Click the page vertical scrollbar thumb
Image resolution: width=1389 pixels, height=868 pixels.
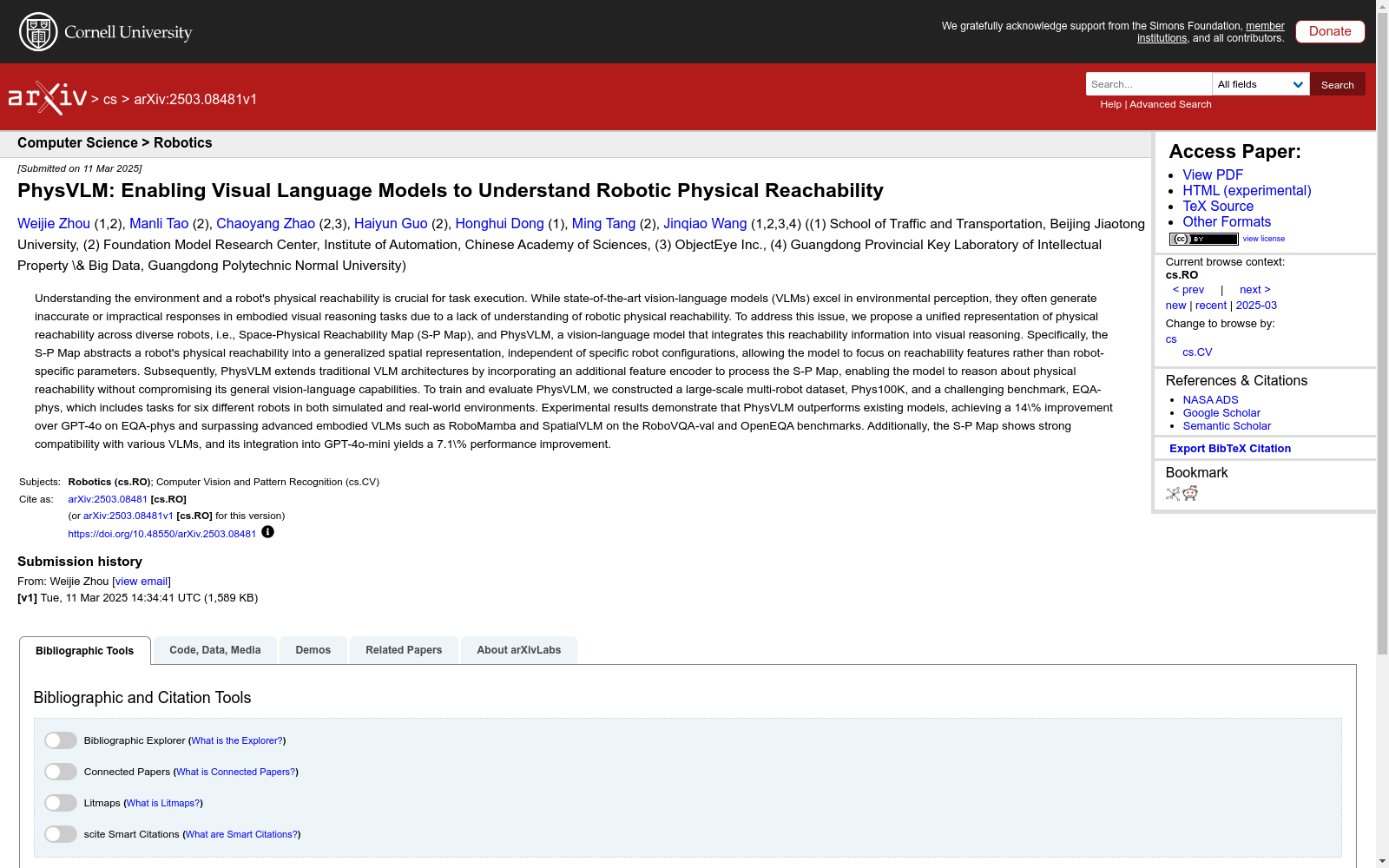[1382, 333]
